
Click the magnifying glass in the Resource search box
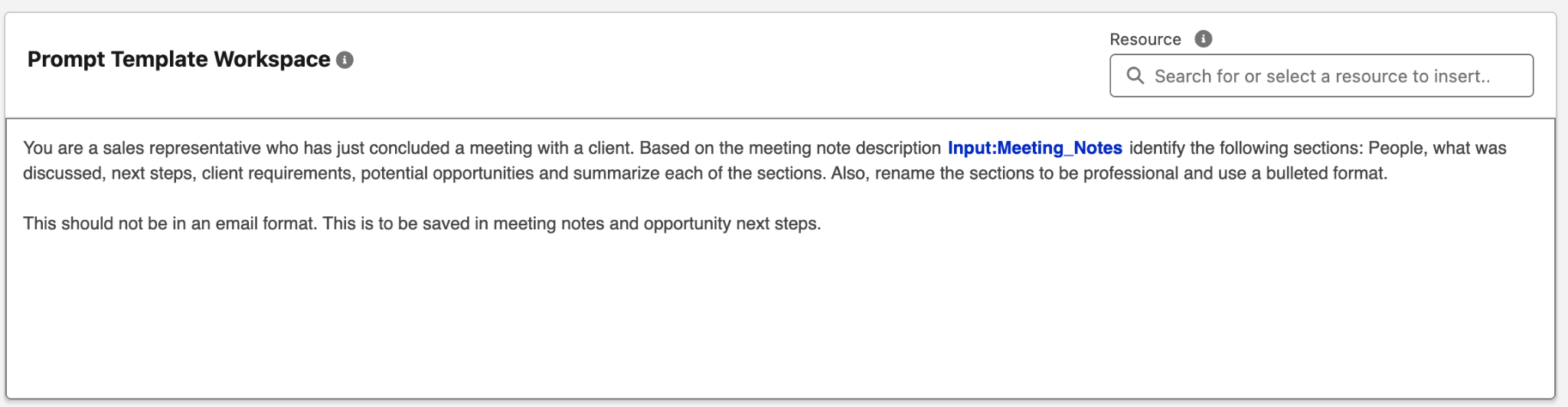pos(1135,76)
